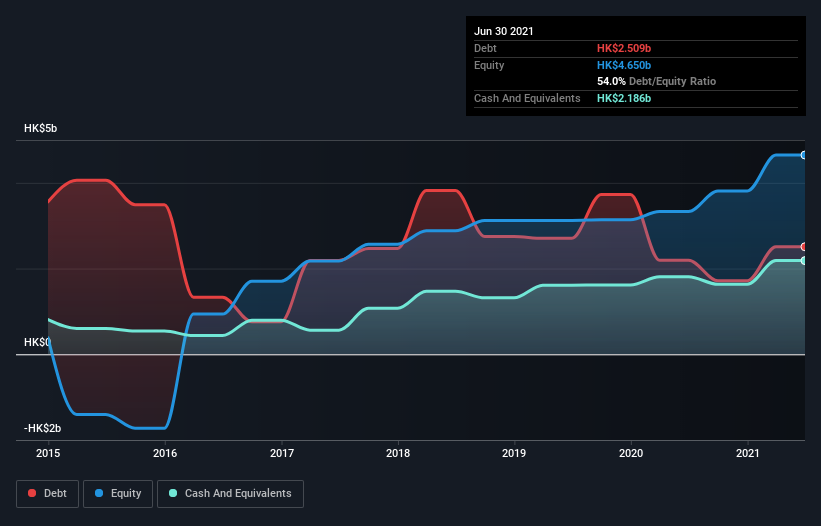
Task: Click the 2015 x-axis label
Action: pos(48,453)
